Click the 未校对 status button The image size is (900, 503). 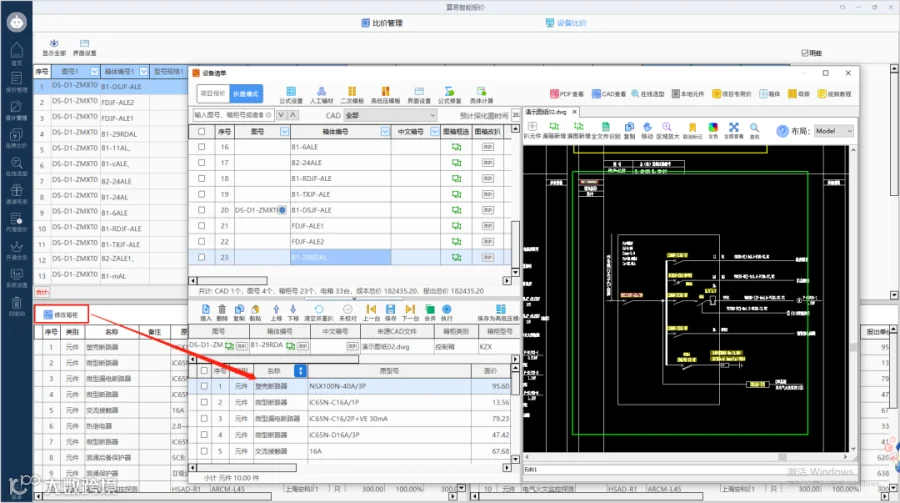[x=347, y=313]
